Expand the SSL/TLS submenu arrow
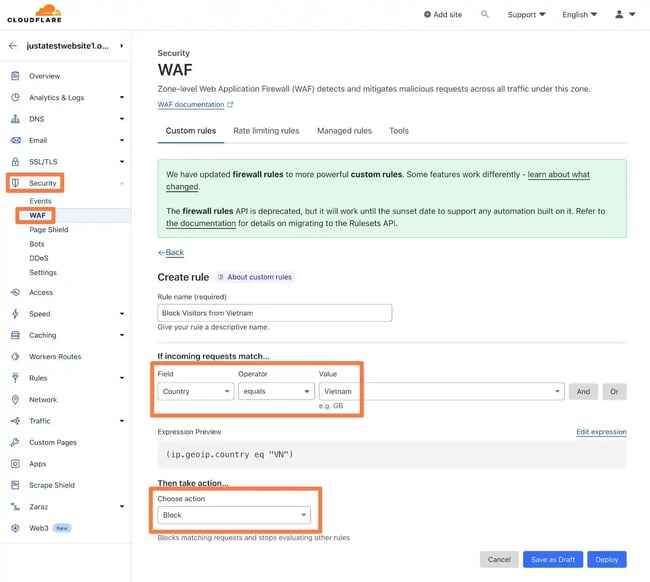This screenshot has width=650, height=582. pos(122,162)
